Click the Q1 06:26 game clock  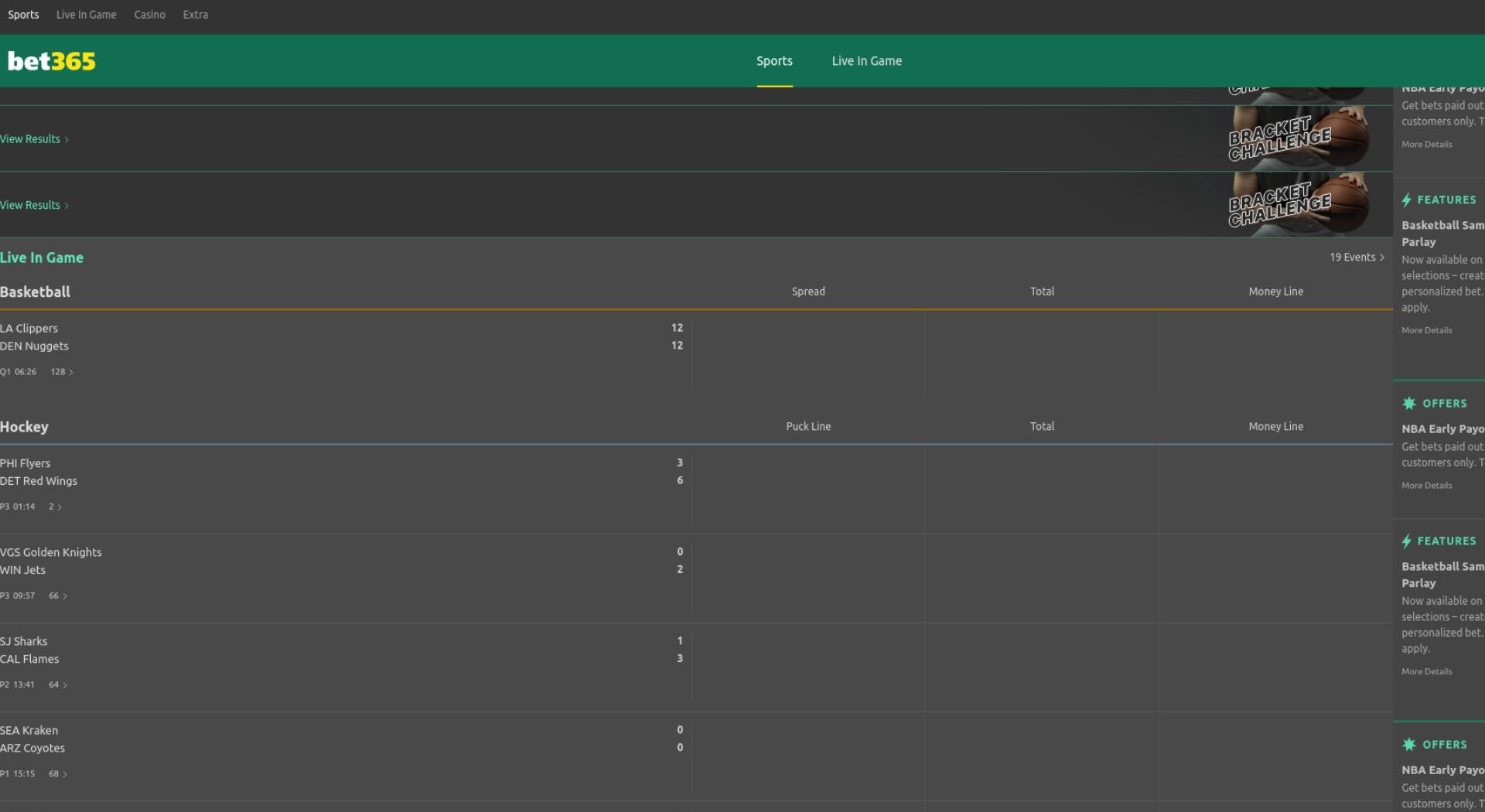(x=19, y=372)
